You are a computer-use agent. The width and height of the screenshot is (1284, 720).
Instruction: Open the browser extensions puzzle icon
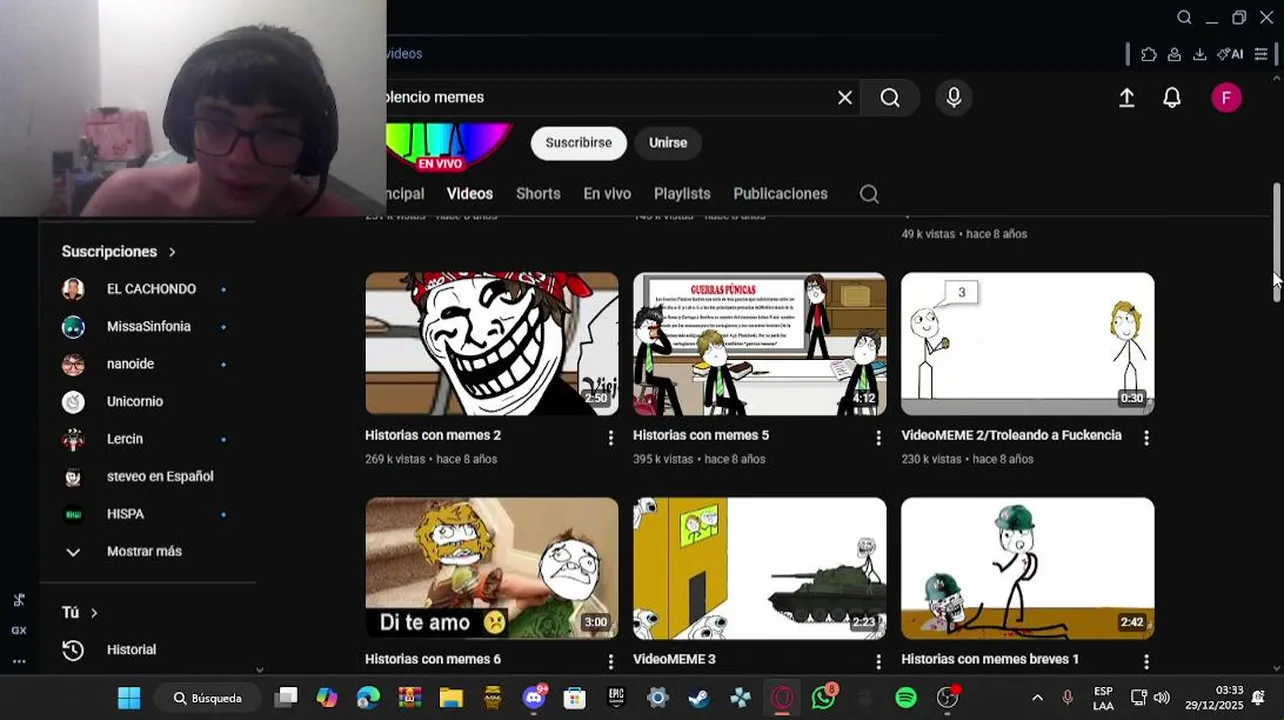click(1149, 54)
